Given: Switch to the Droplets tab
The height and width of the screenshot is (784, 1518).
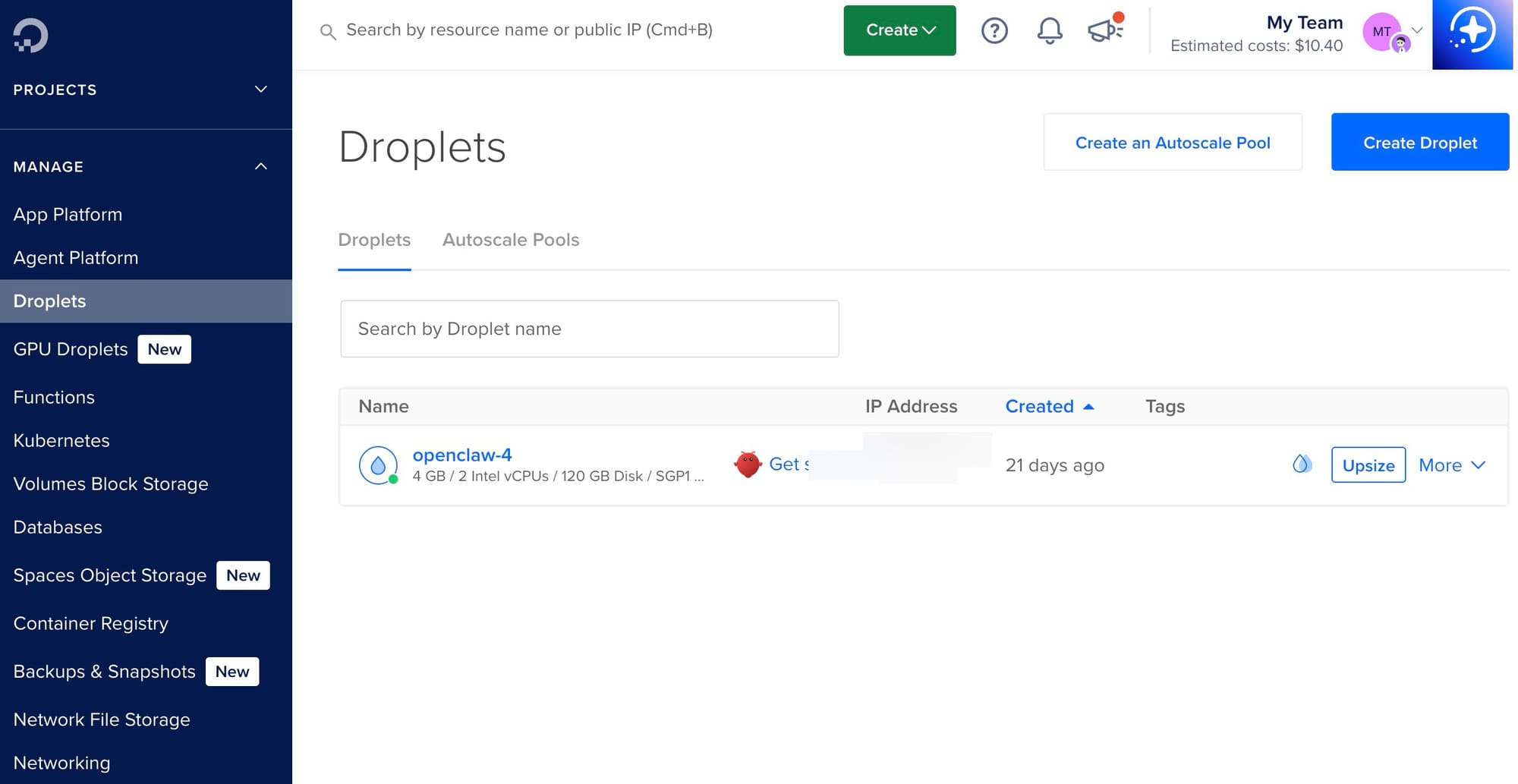Looking at the screenshot, I should coord(374,240).
